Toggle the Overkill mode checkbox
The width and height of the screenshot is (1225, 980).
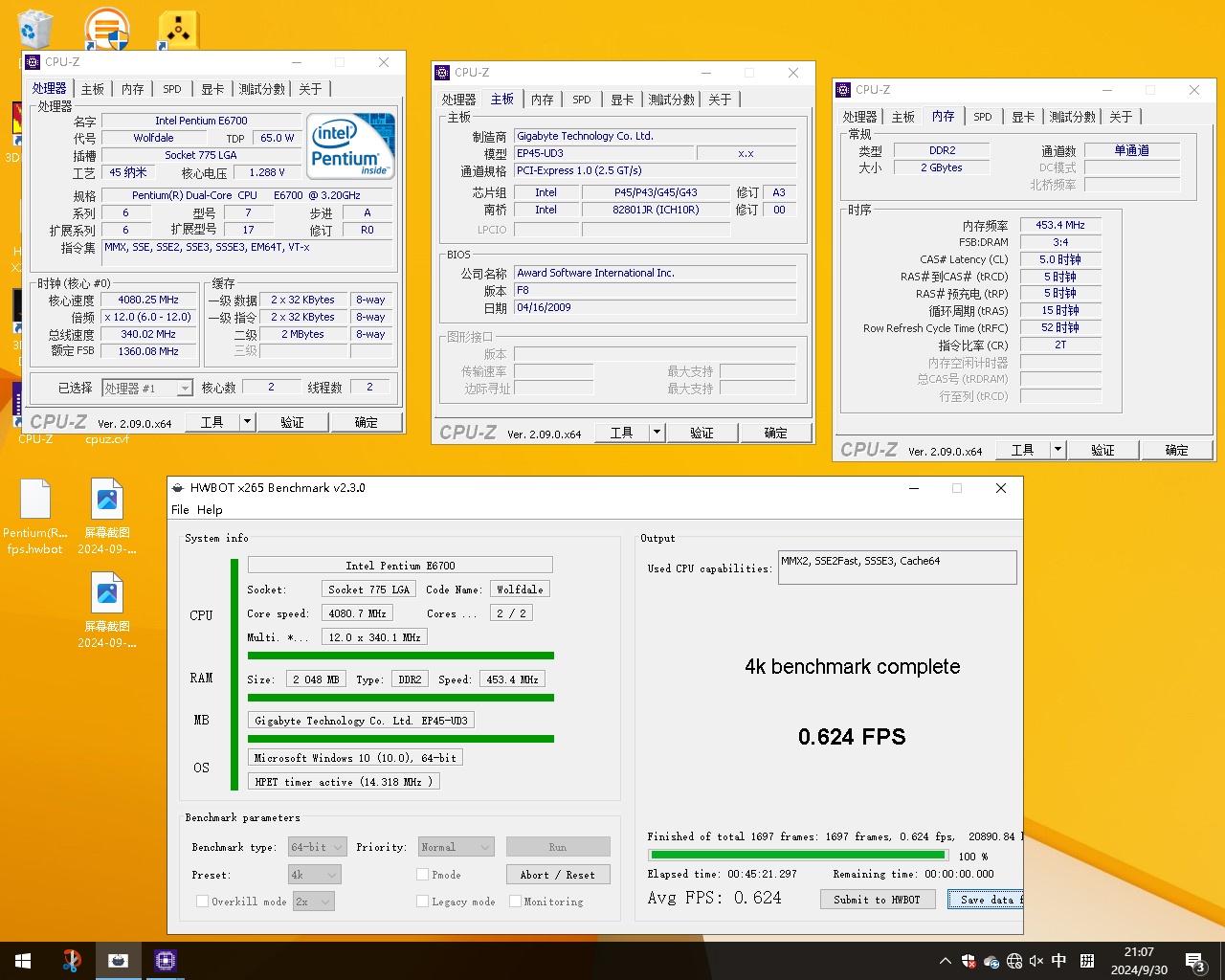tap(202, 902)
